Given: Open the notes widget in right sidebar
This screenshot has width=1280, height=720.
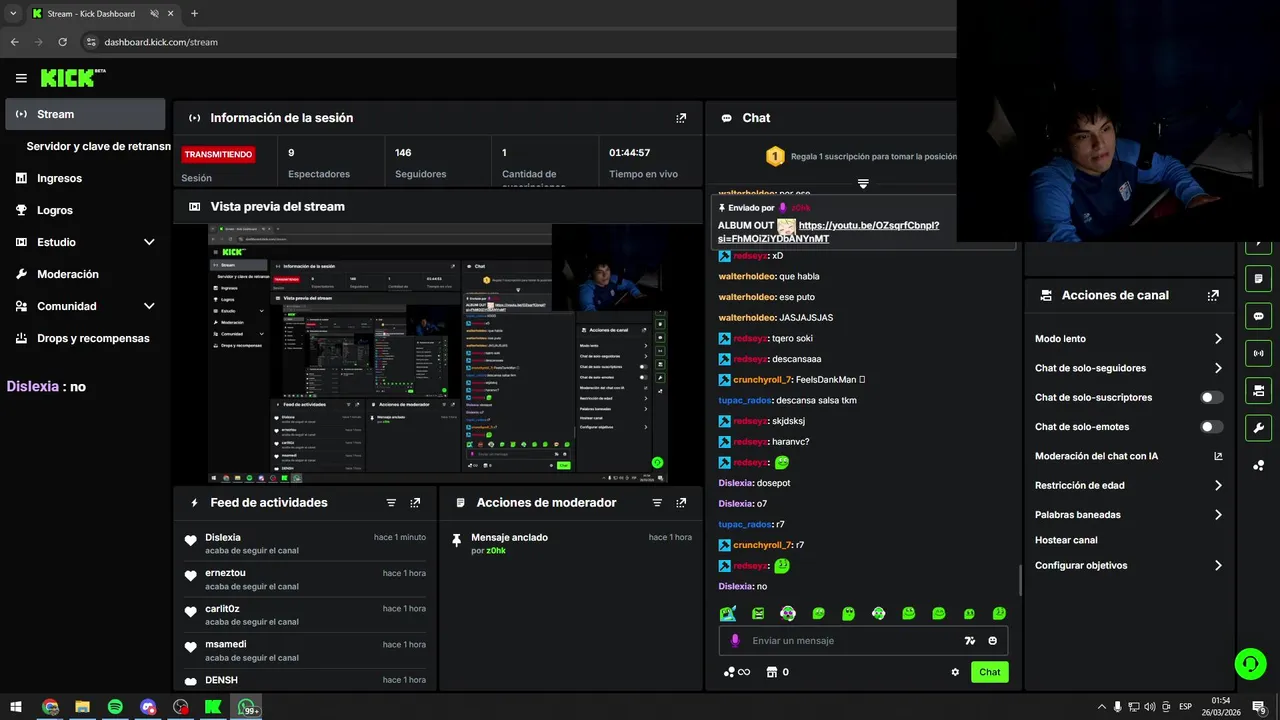Looking at the screenshot, I should [x=1258, y=278].
